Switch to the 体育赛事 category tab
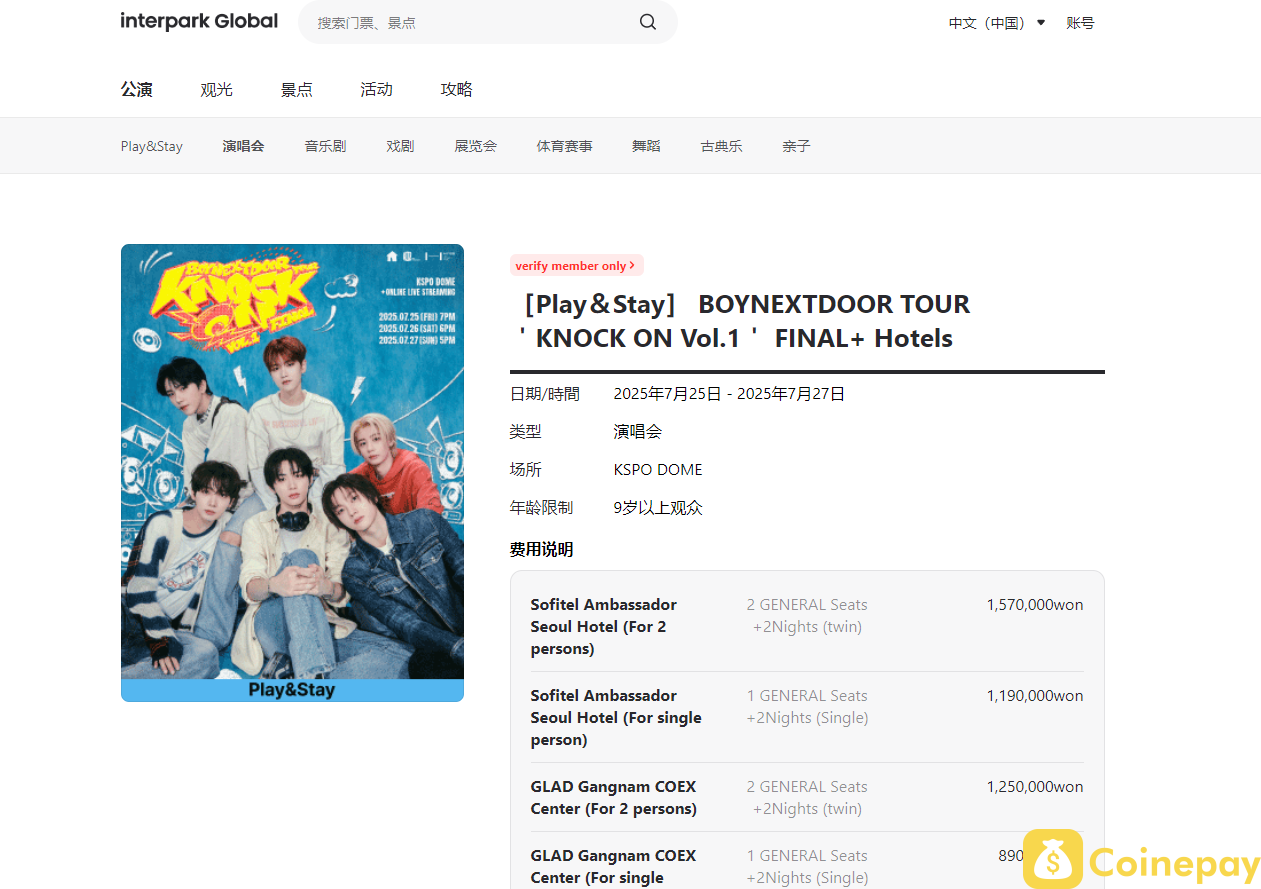Viewport: 1261px width, 889px height. tap(564, 146)
